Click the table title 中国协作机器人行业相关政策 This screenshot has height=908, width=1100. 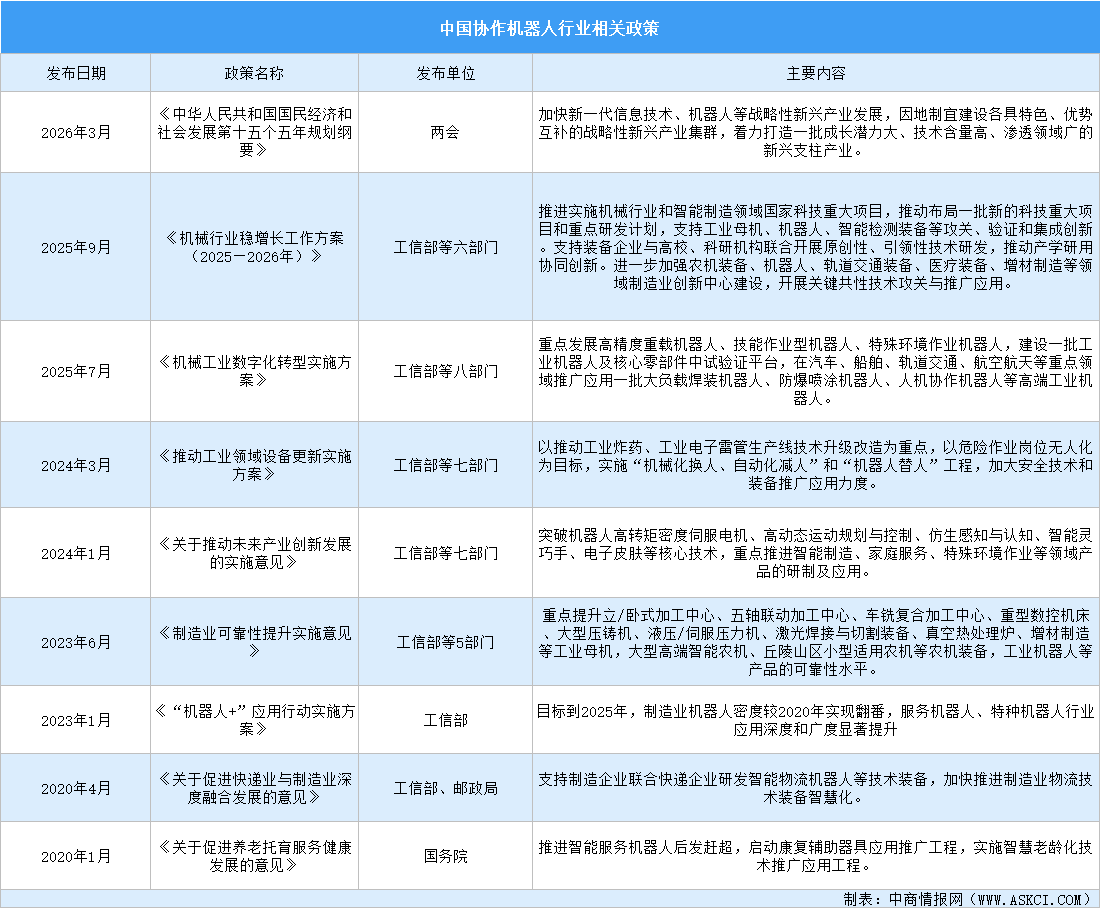550,27
